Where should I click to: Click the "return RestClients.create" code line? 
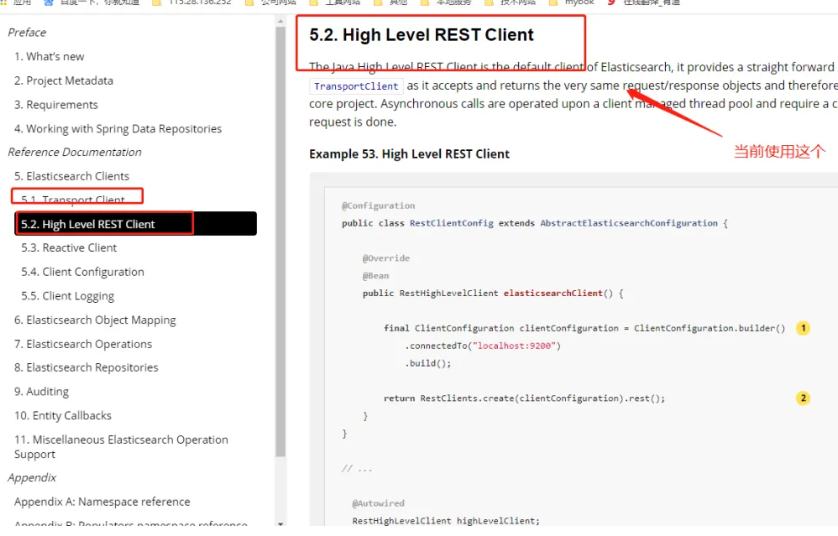[x=524, y=399]
